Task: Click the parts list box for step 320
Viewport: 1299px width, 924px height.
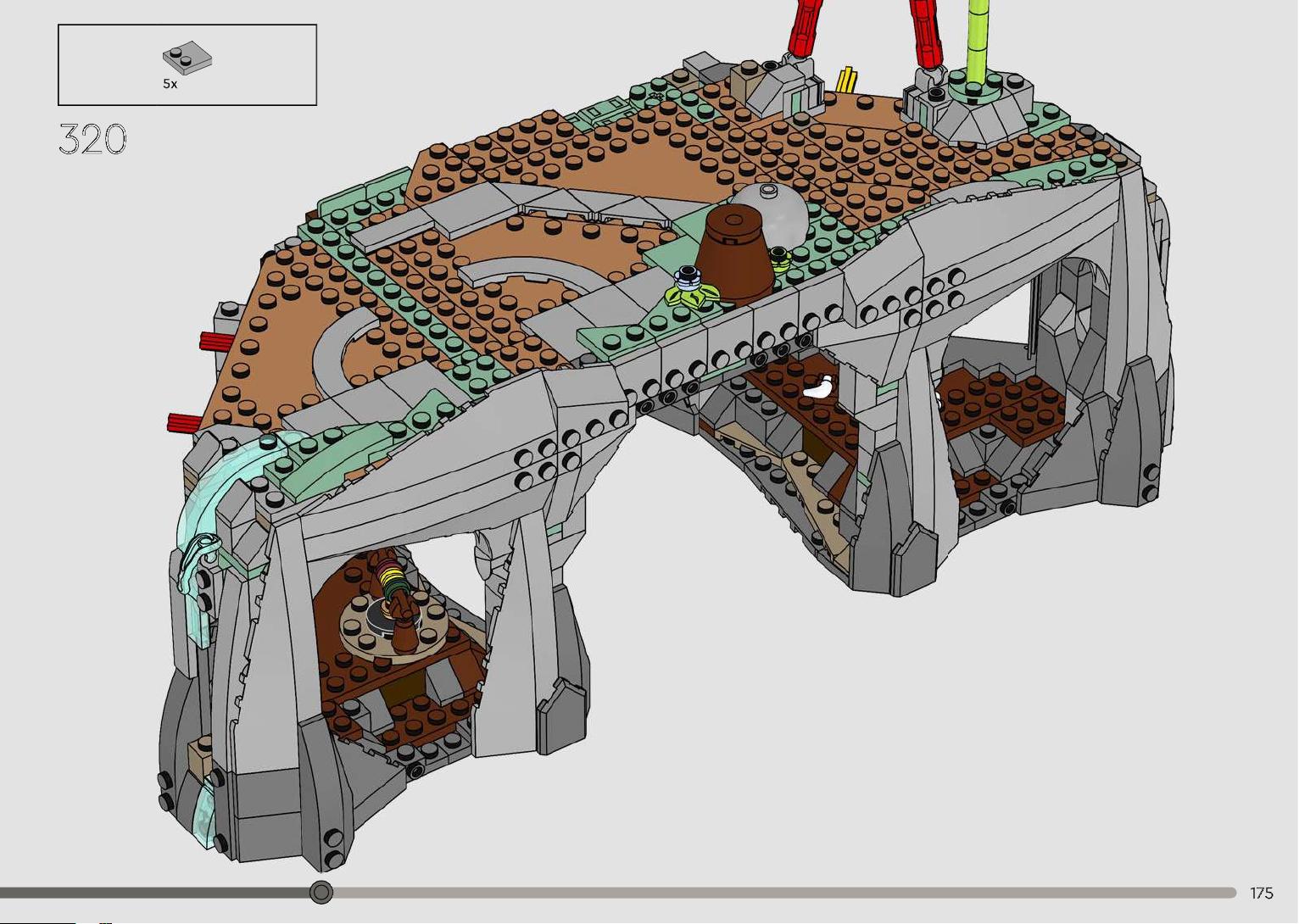Action: [x=187, y=65]
